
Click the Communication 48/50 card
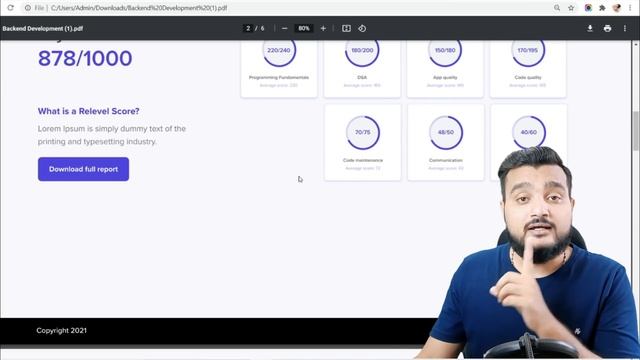(x=446, y=142)
